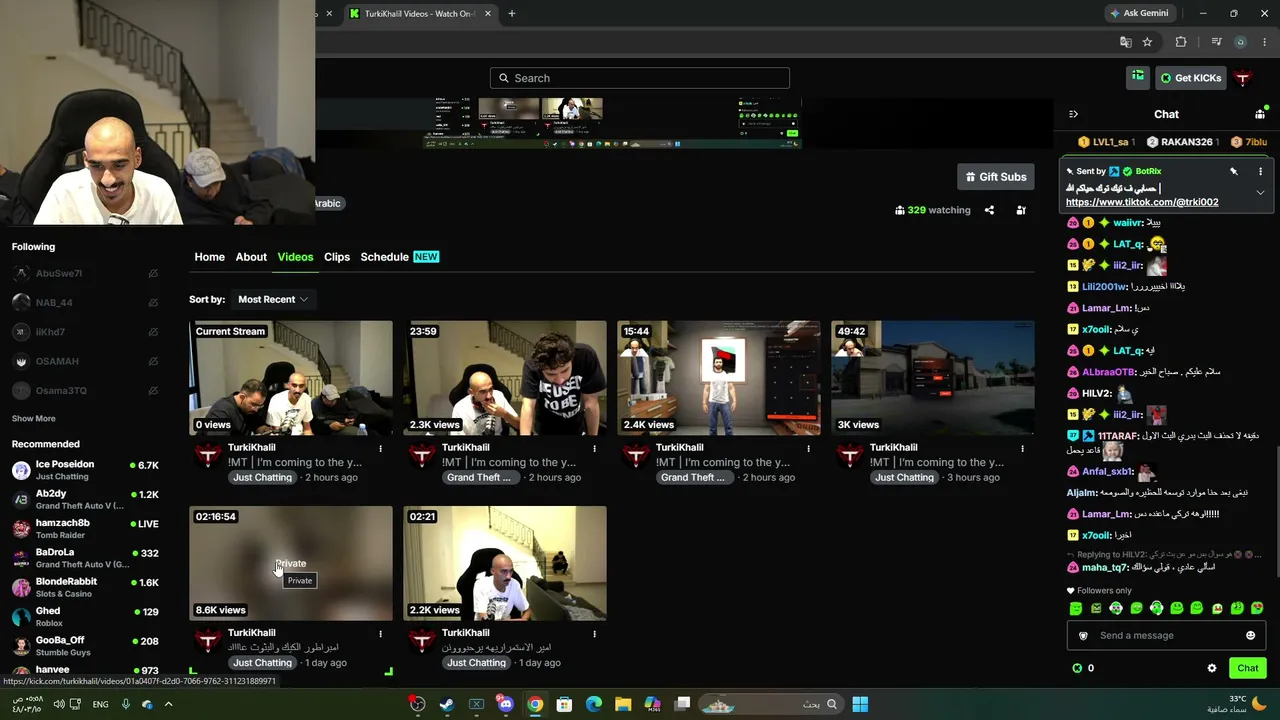The image size is (1280, 720).
Task: Click the Gift Subs button
Action: pos(995,177)
